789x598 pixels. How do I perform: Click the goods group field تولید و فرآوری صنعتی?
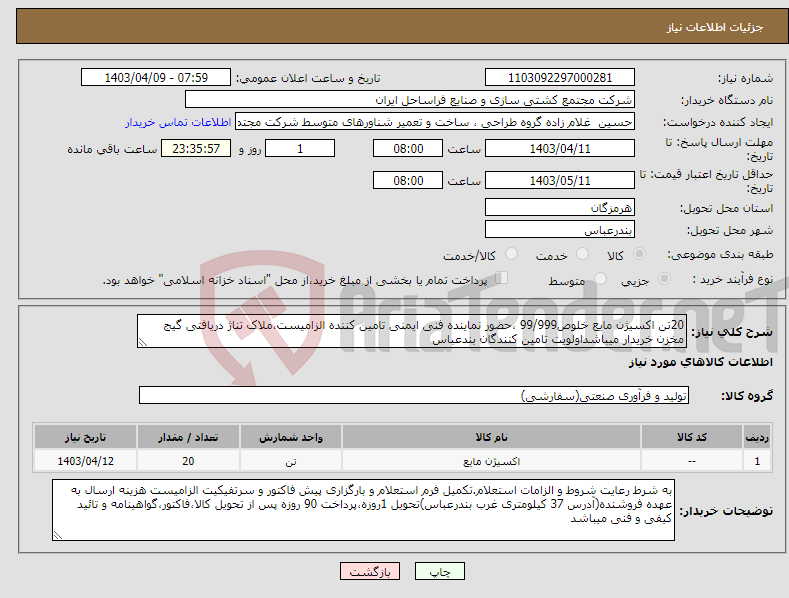414,396
